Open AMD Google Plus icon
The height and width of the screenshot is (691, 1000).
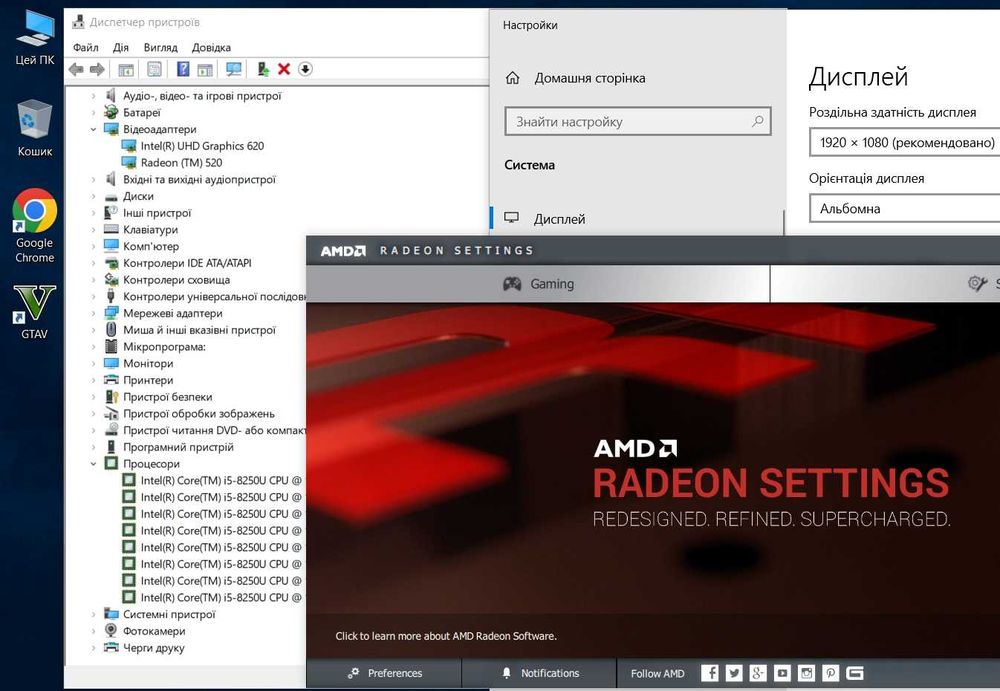point(758,672)
